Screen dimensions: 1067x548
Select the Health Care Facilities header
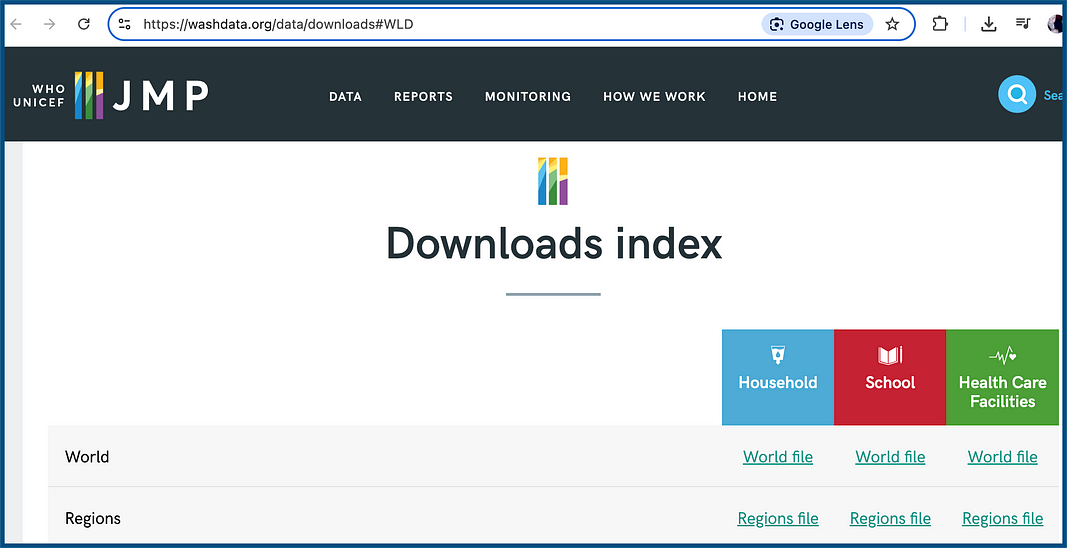click(x=1002, y=377)
